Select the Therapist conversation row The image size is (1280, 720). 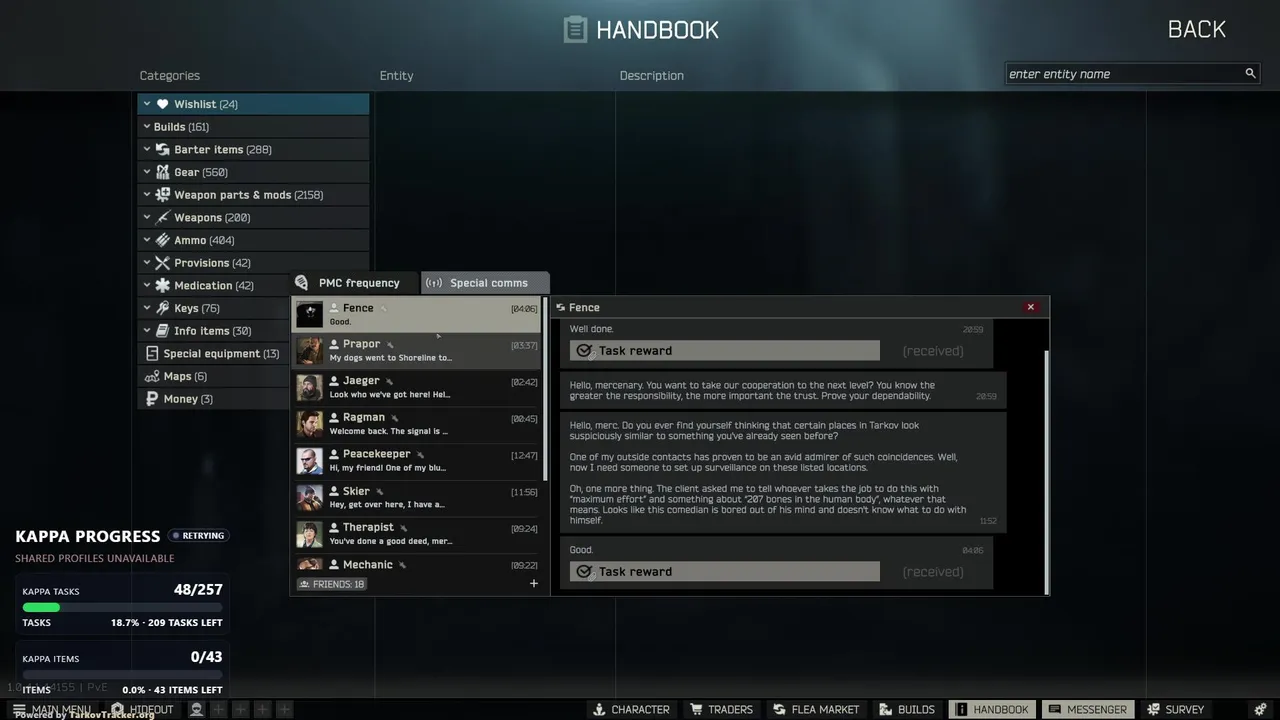(x=417, y=535)
